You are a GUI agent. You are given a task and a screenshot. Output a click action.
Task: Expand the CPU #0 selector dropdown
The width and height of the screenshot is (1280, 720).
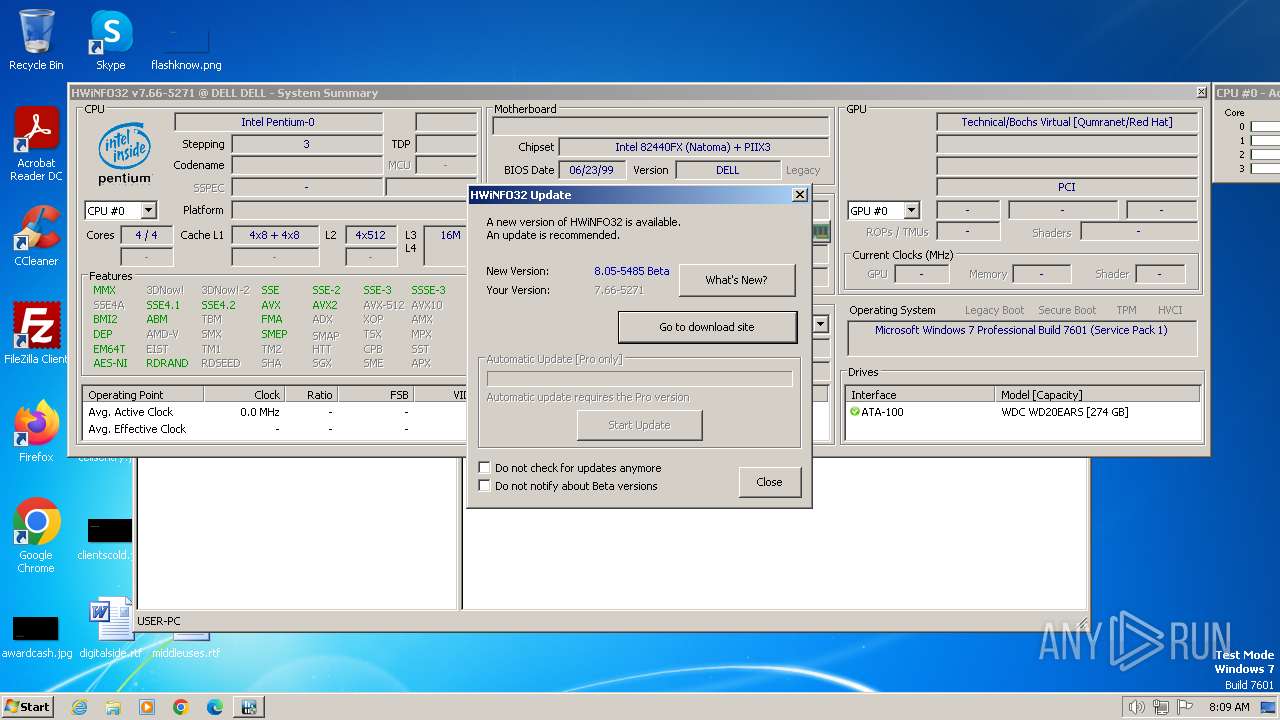[x=148, y=210]
